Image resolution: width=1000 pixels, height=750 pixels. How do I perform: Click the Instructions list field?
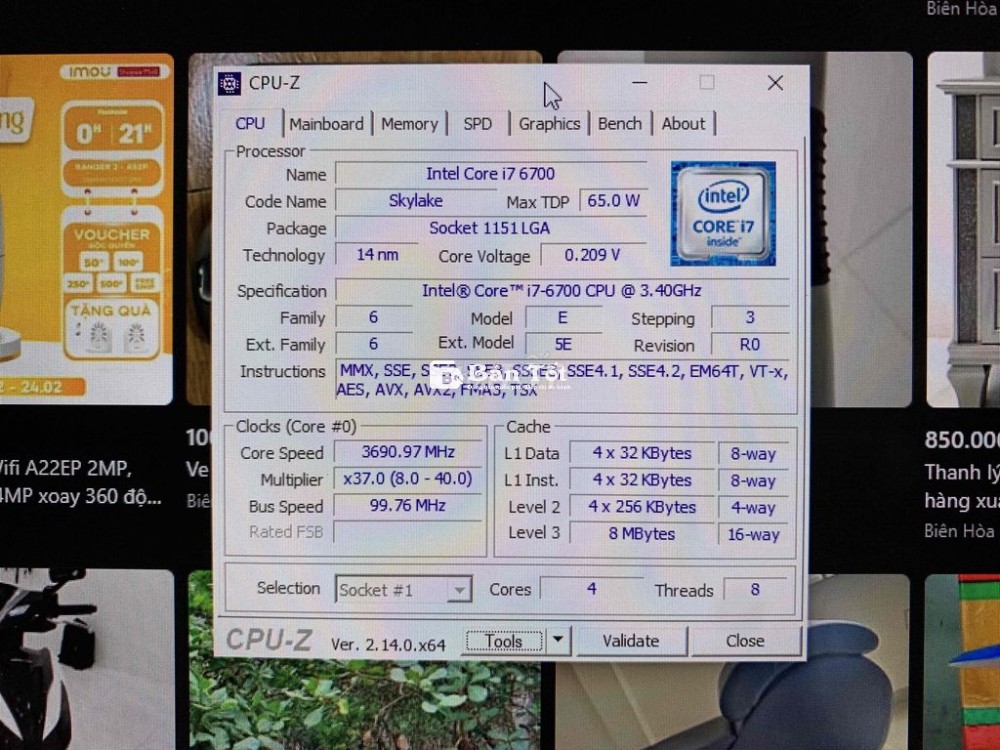click(562, 380)
